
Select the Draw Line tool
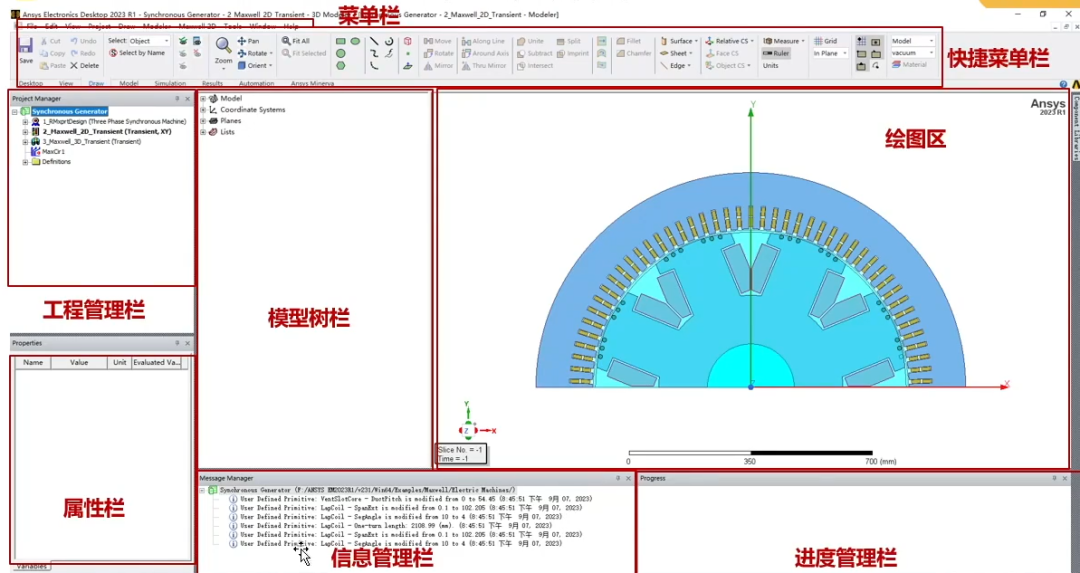[374, 41]
